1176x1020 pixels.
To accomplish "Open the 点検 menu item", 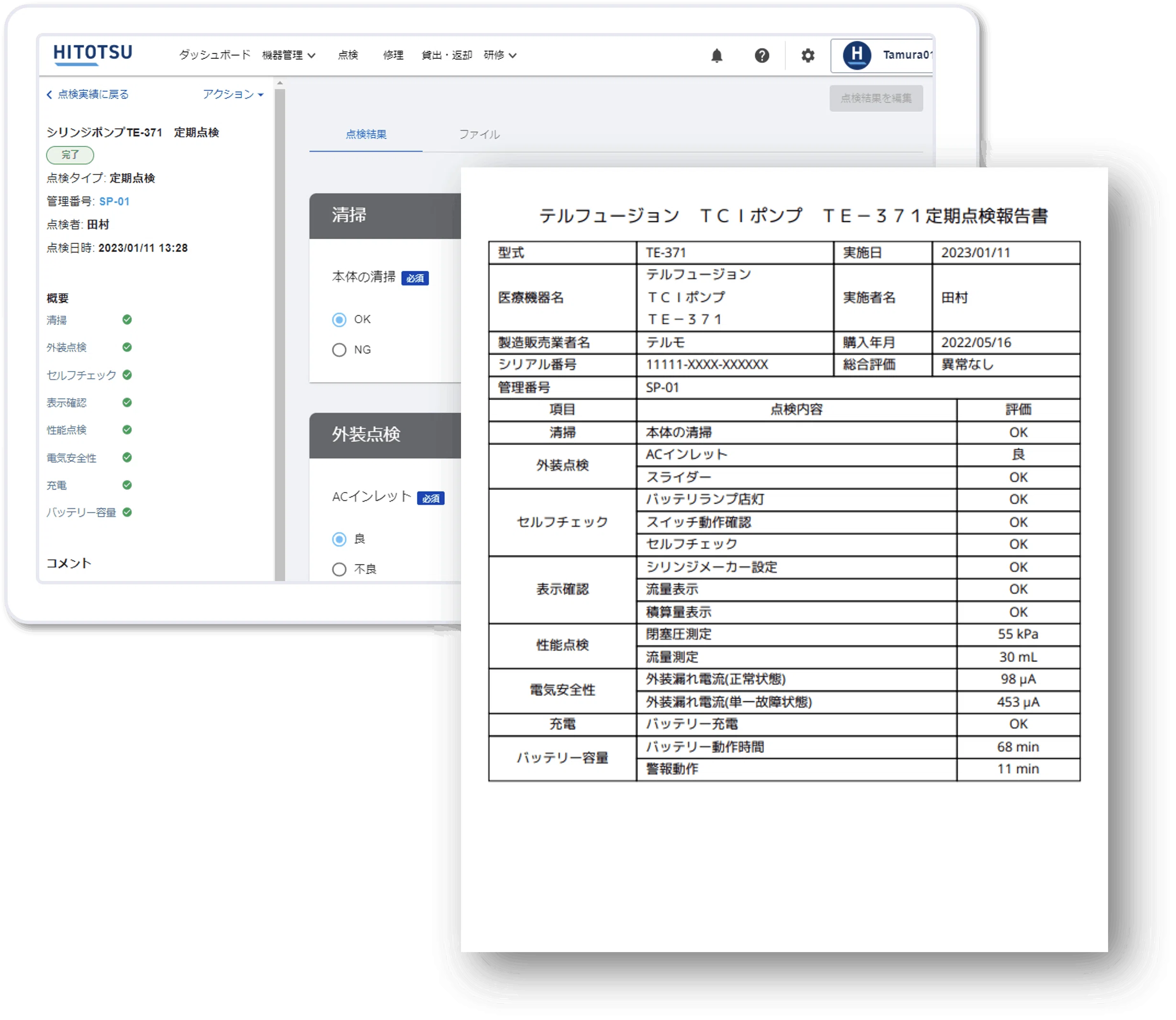I will click(348, 55).
